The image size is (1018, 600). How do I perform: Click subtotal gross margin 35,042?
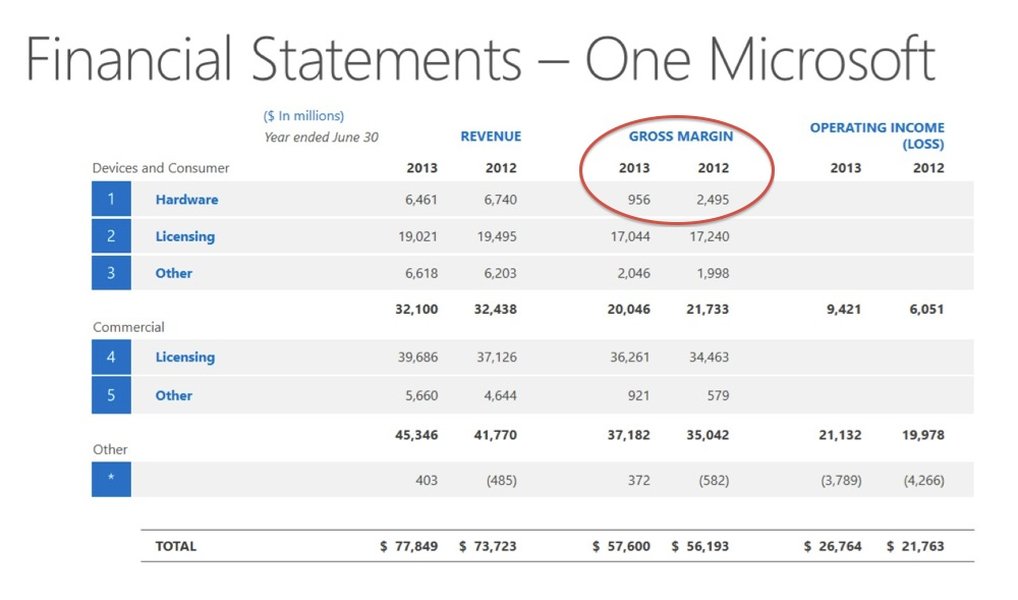point(708,435)
